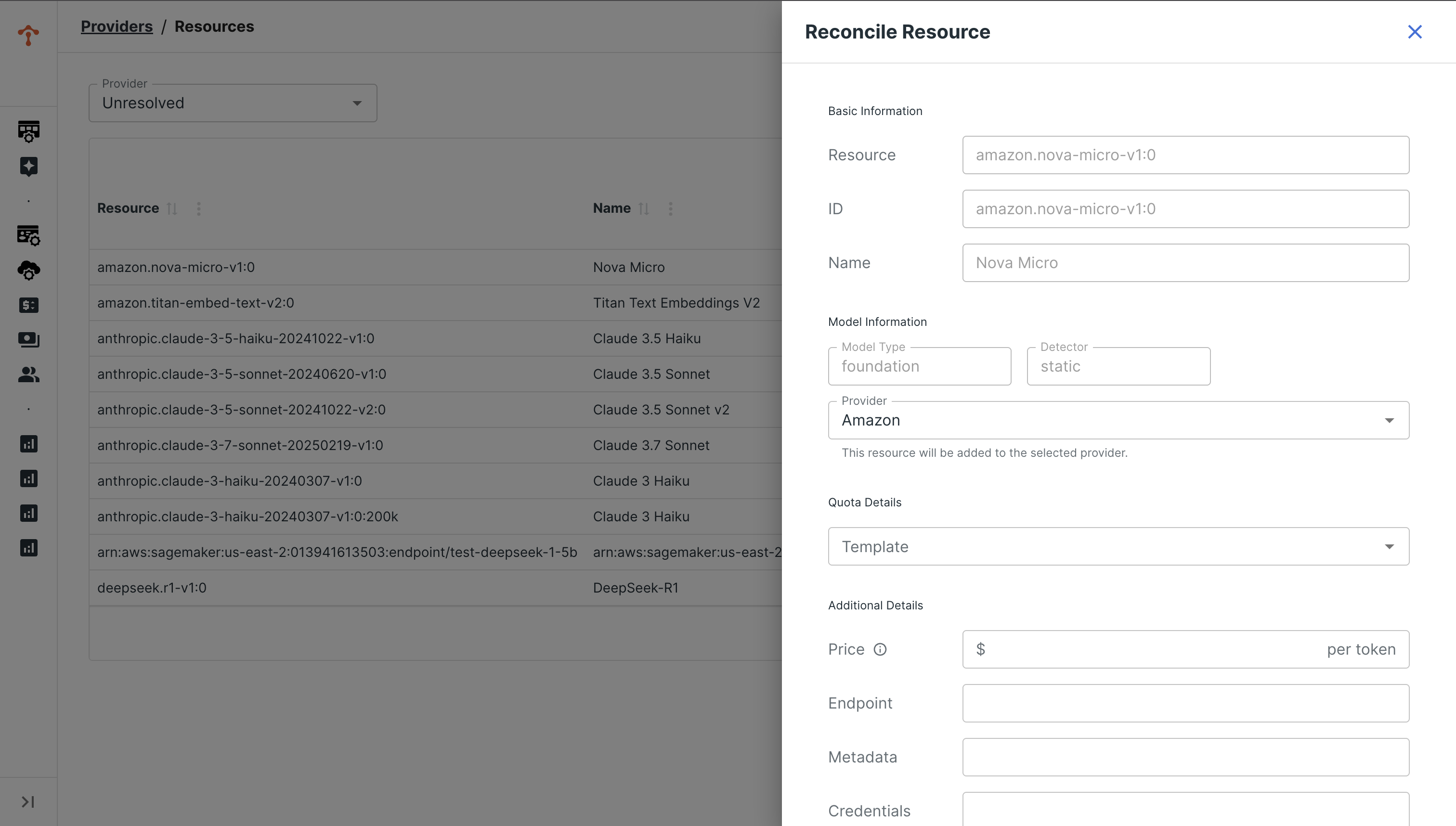Image resolution: width=1456 pixels, height=826 pixels.
Task: Toggle sorting on the Name column
Action: [x=643, y=208]
